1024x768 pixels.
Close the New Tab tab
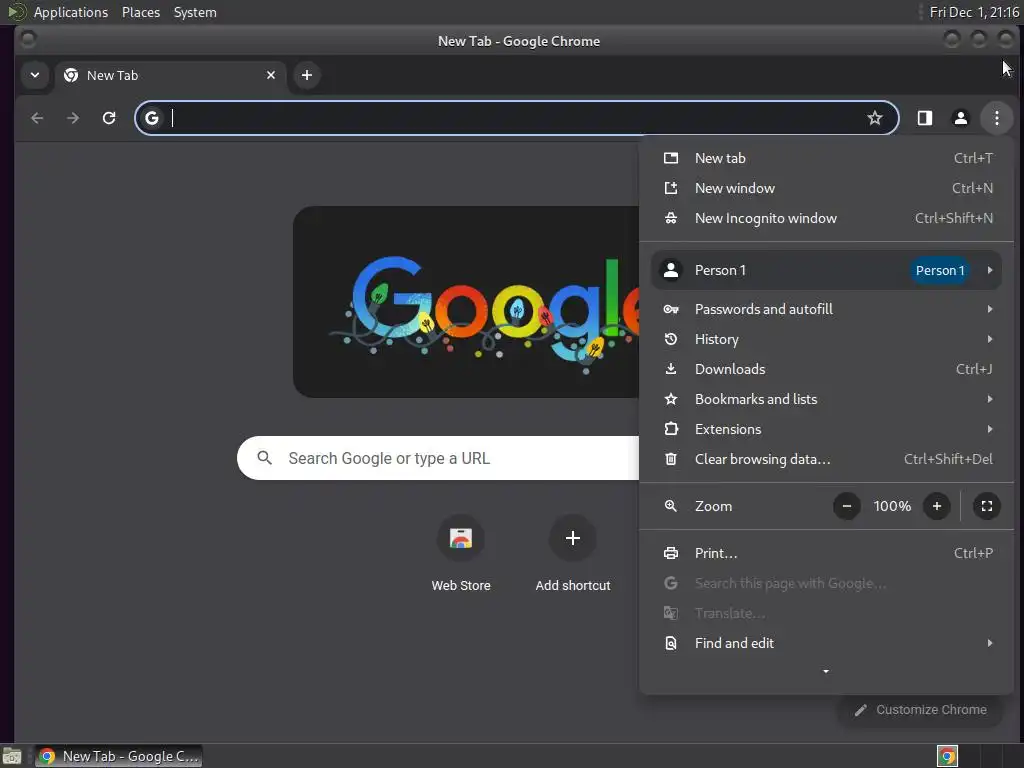271,75
